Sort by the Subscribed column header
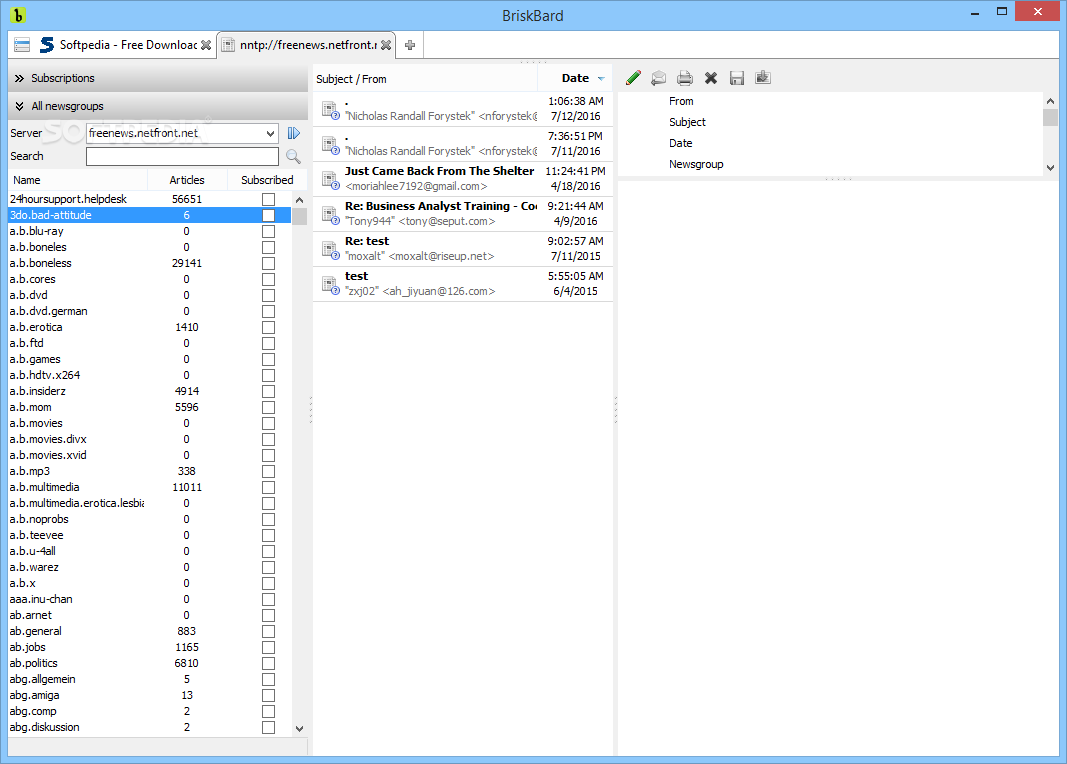This screenshot has height=764, width=1067. point(267,180)
